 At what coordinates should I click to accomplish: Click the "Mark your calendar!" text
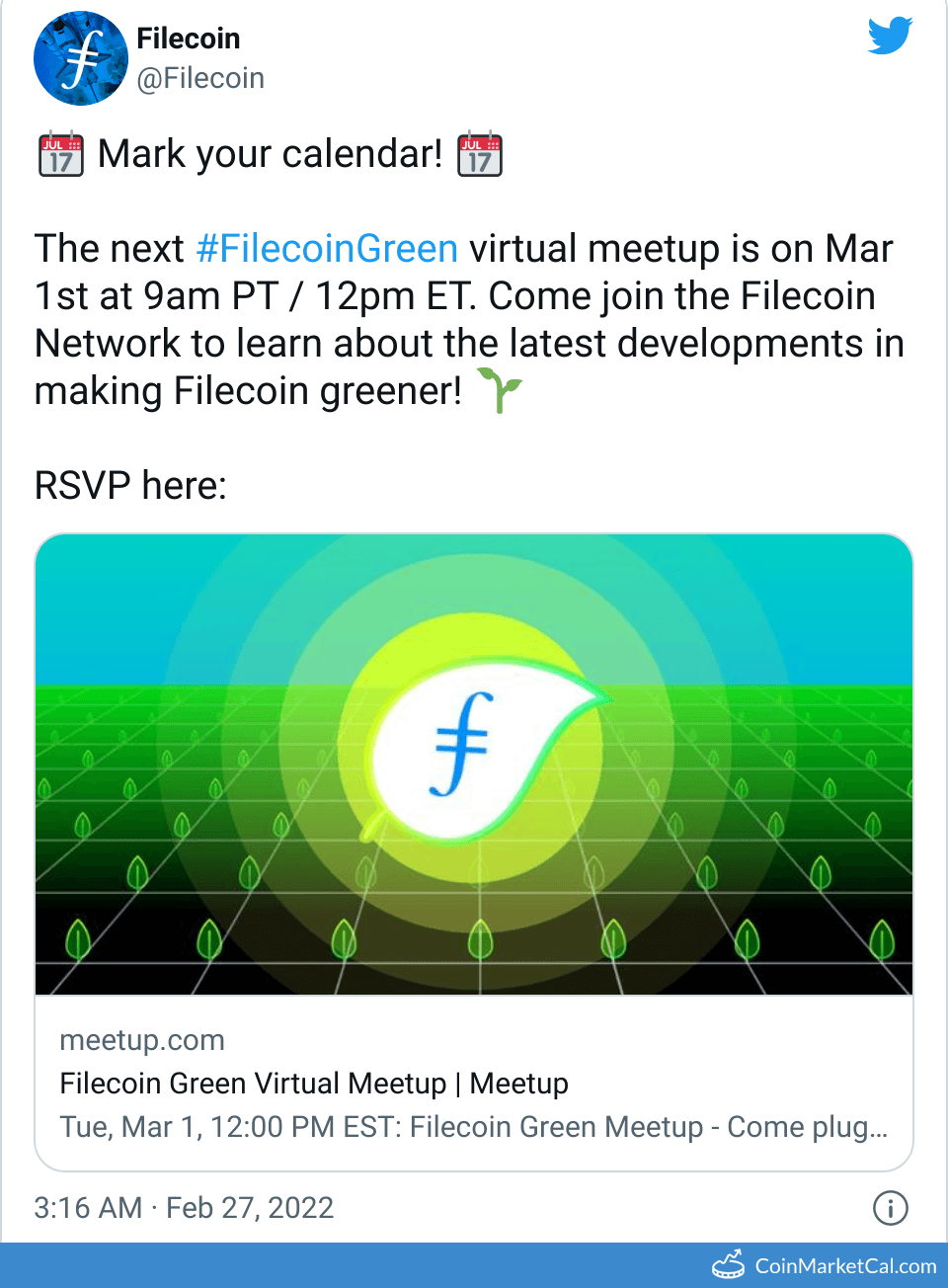(270, 154)
